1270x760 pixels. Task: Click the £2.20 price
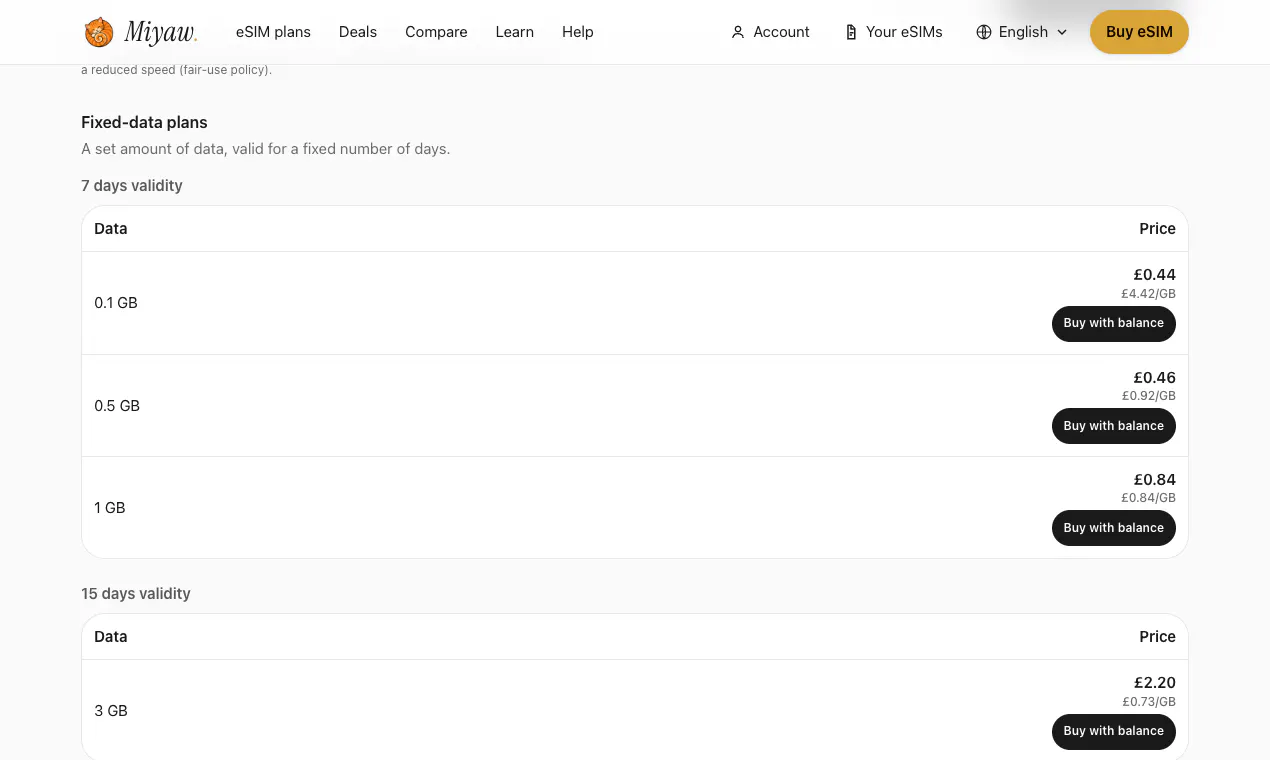1154,683
